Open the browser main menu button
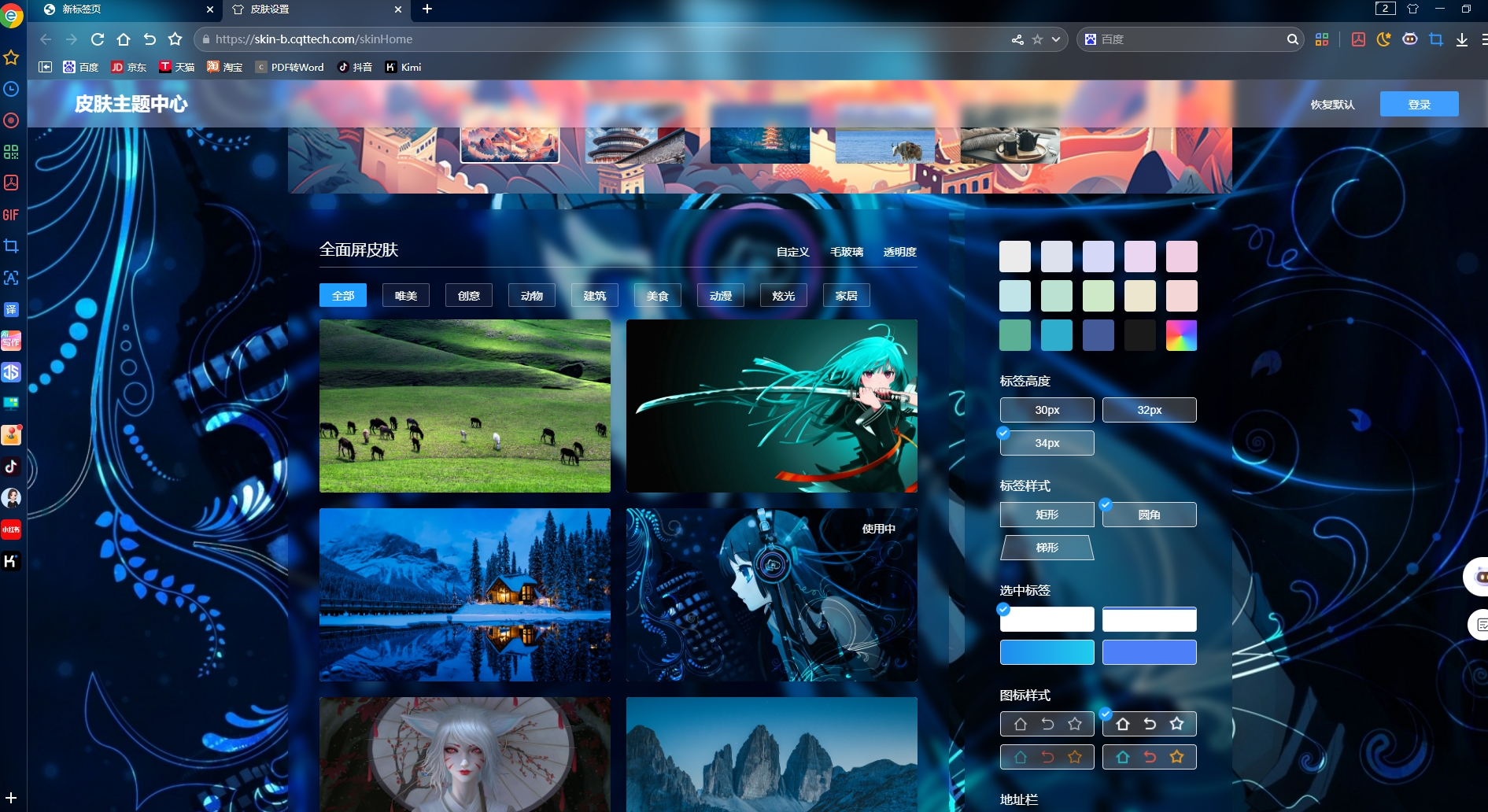 tap(1483, 39)
